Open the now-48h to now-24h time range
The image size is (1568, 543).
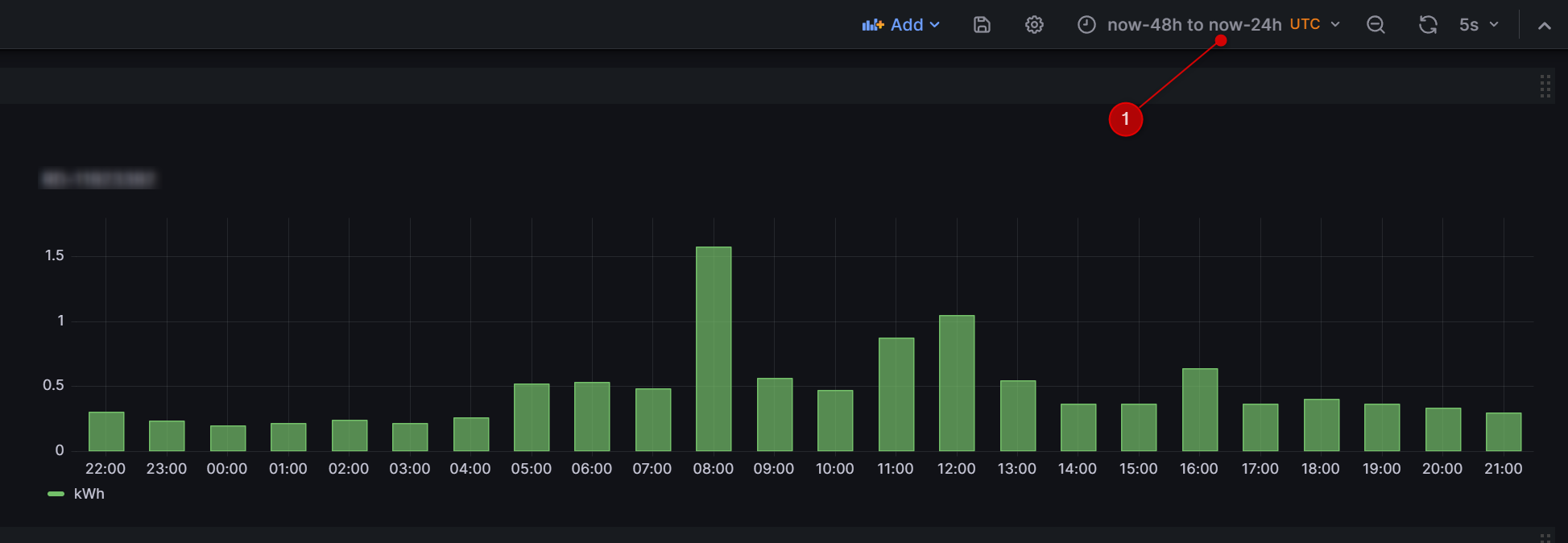click(1194, 25)
